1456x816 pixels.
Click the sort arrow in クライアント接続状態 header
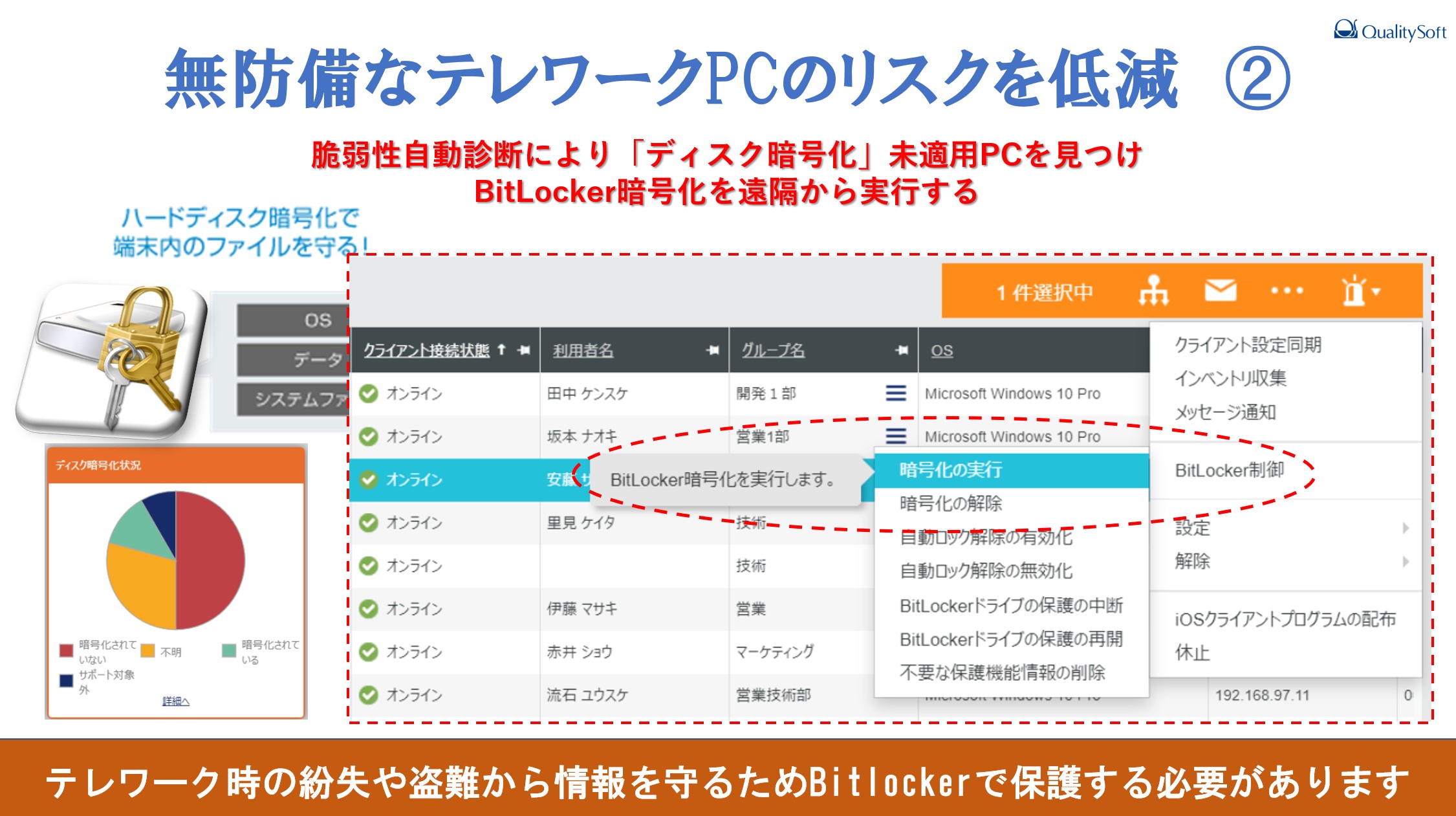click(501, 350)
